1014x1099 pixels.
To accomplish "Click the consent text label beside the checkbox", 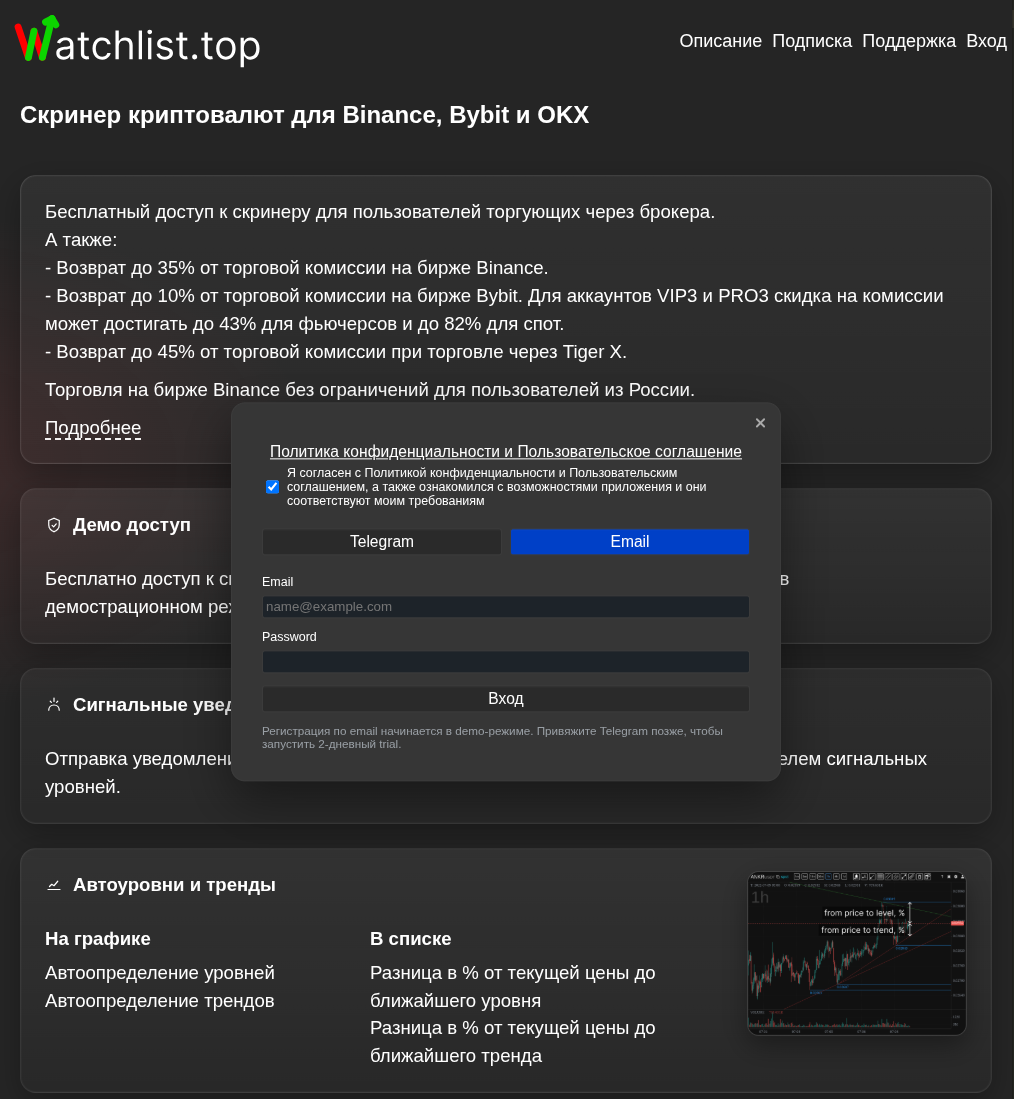I will point(496,487).
